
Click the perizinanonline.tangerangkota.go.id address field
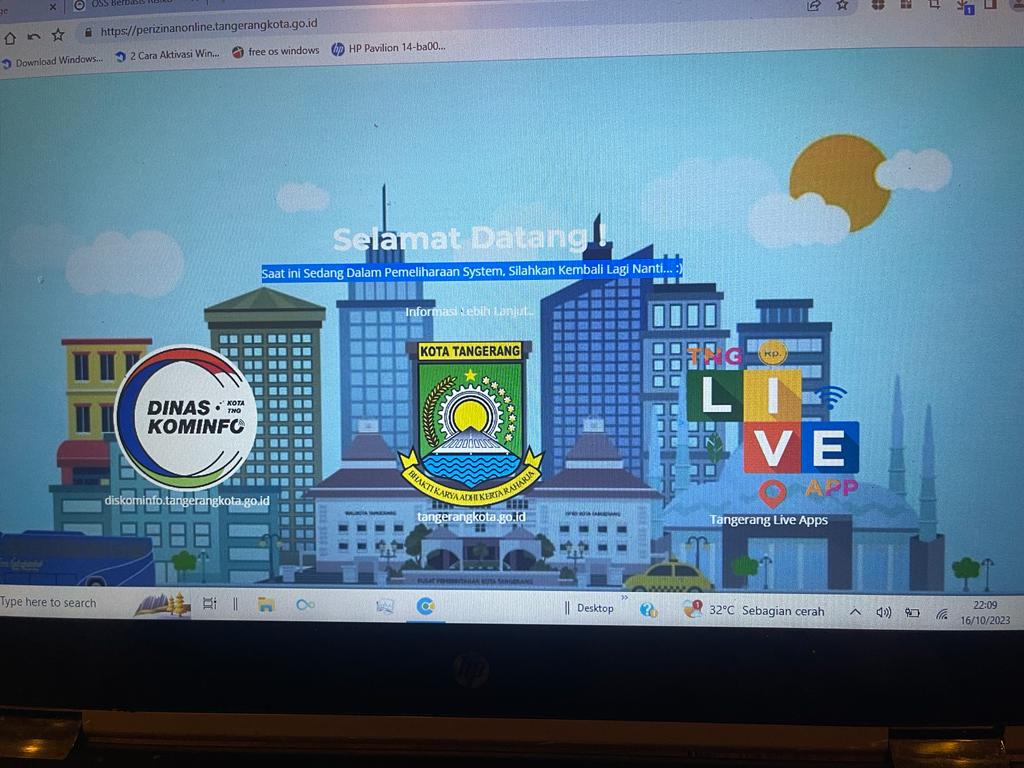[209, 27]
